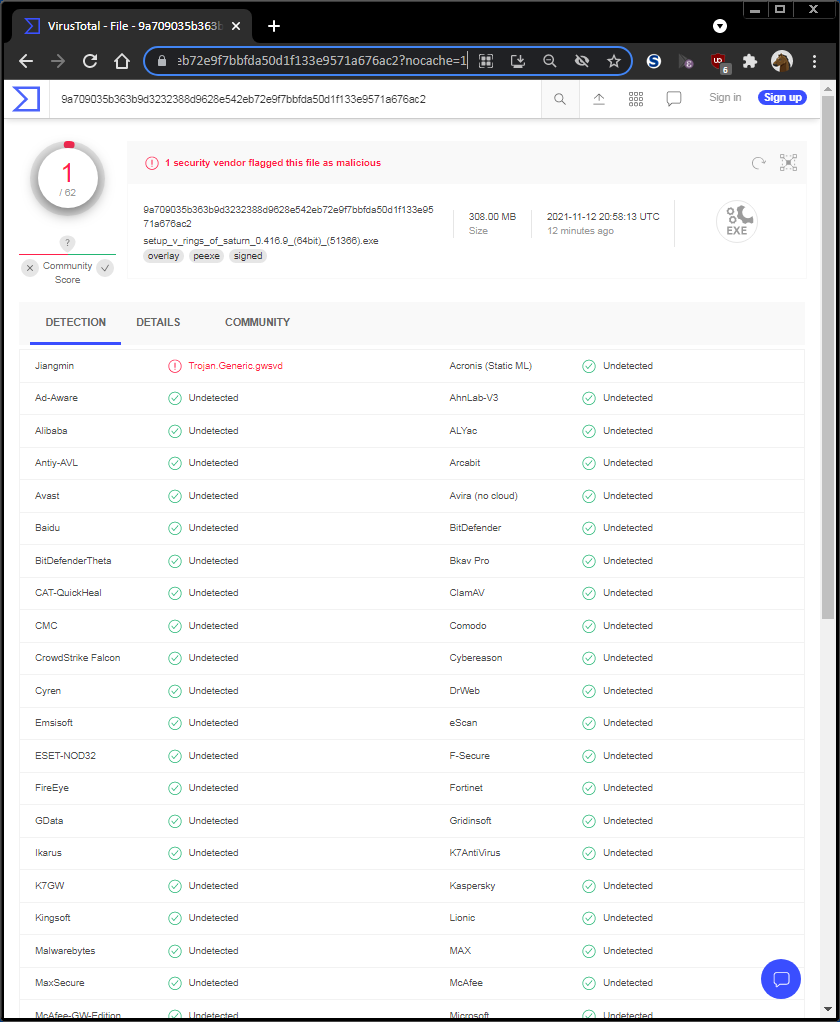Screen dimensions: 840x1022
Task: Click the peexe tag
Action: point(207,256)
